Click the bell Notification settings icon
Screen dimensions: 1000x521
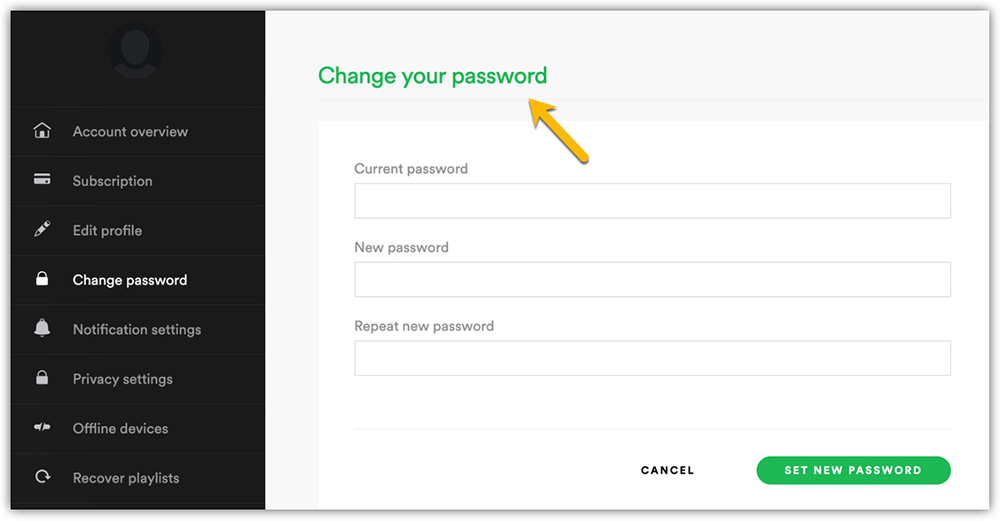(42, 329)
